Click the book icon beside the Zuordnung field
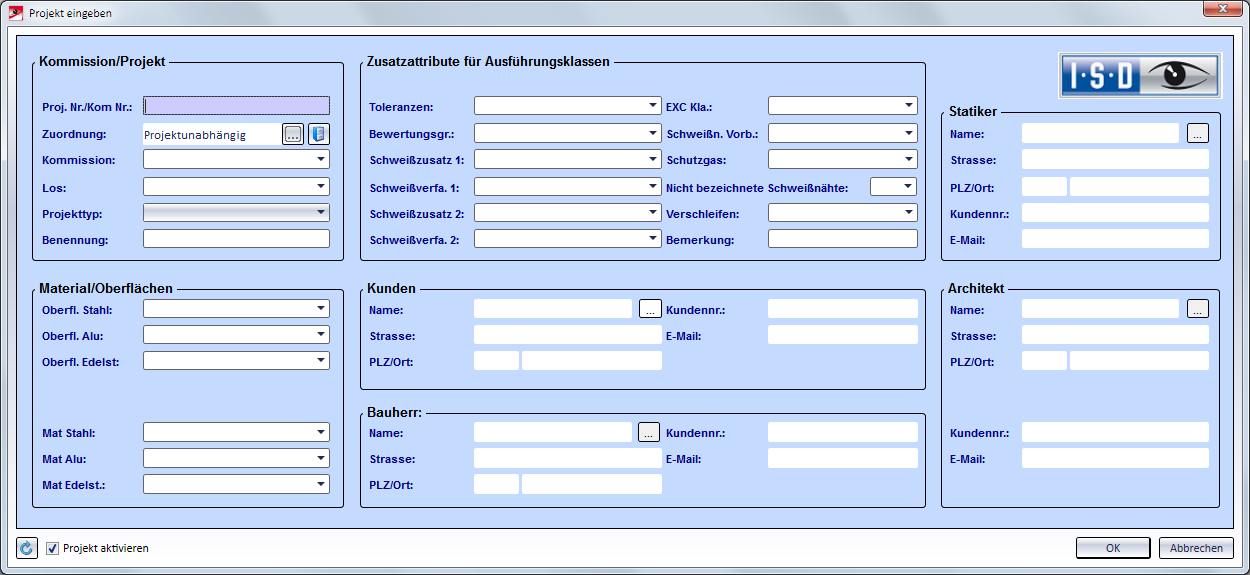Viewport: 1250px width, 575px height. [318, 134]
